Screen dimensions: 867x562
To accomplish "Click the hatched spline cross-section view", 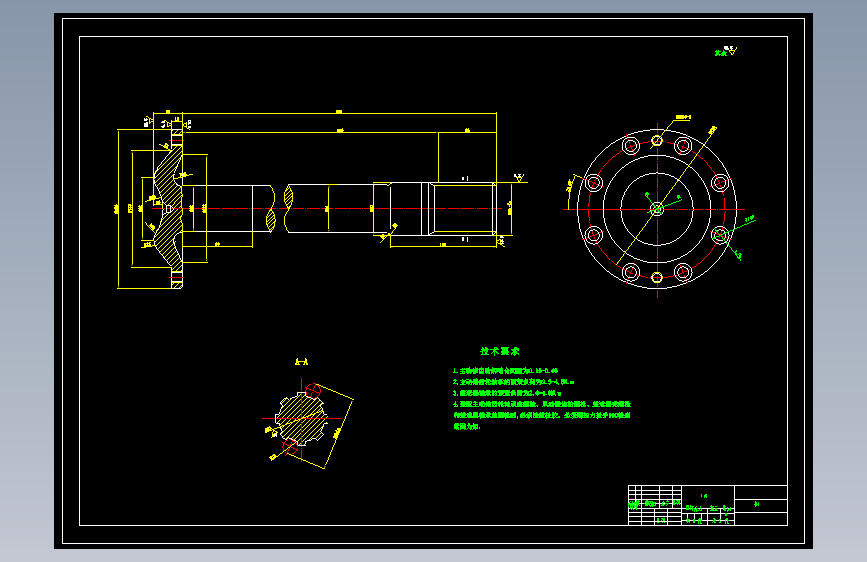I will click(300, 418).
